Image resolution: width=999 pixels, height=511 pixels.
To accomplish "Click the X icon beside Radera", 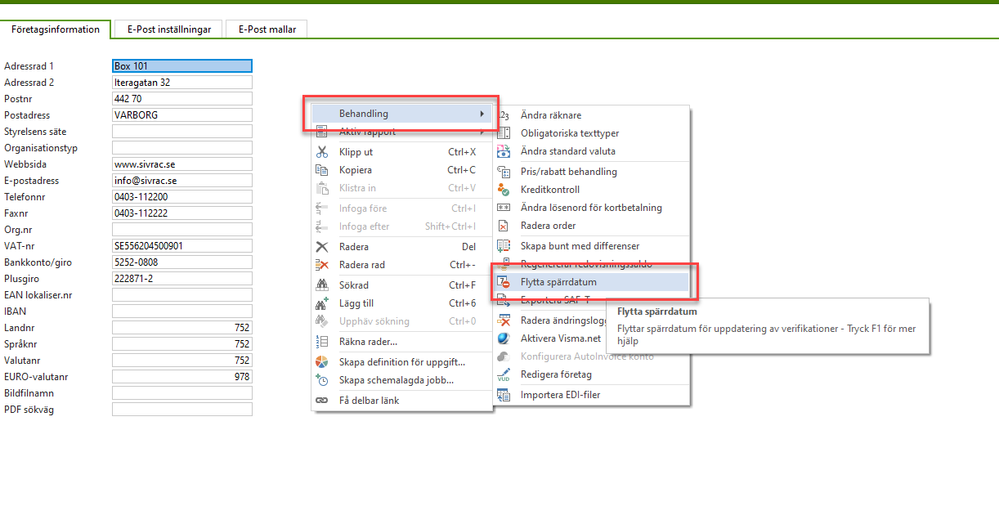I will 322,247.
